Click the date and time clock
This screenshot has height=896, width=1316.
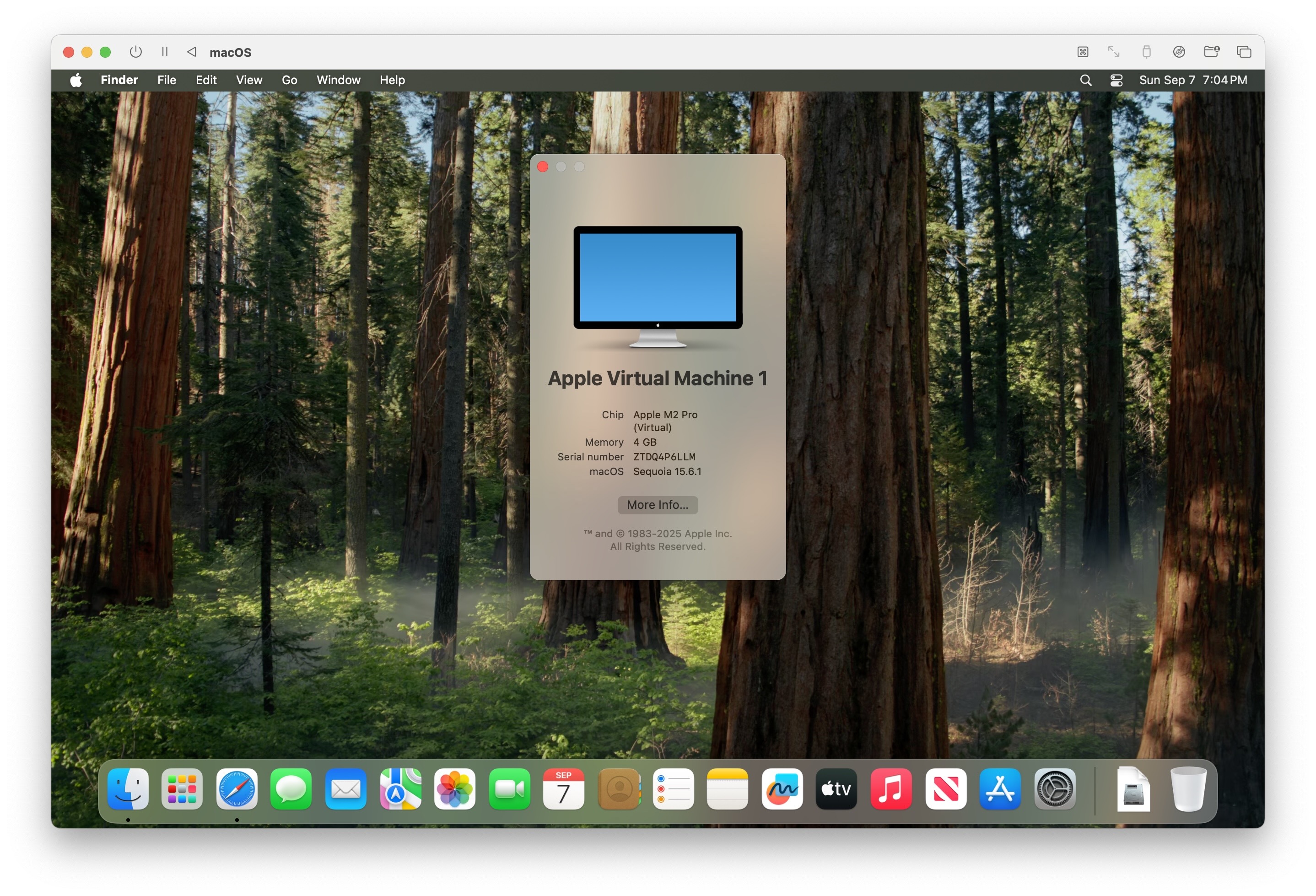(x=1193, y=81)
